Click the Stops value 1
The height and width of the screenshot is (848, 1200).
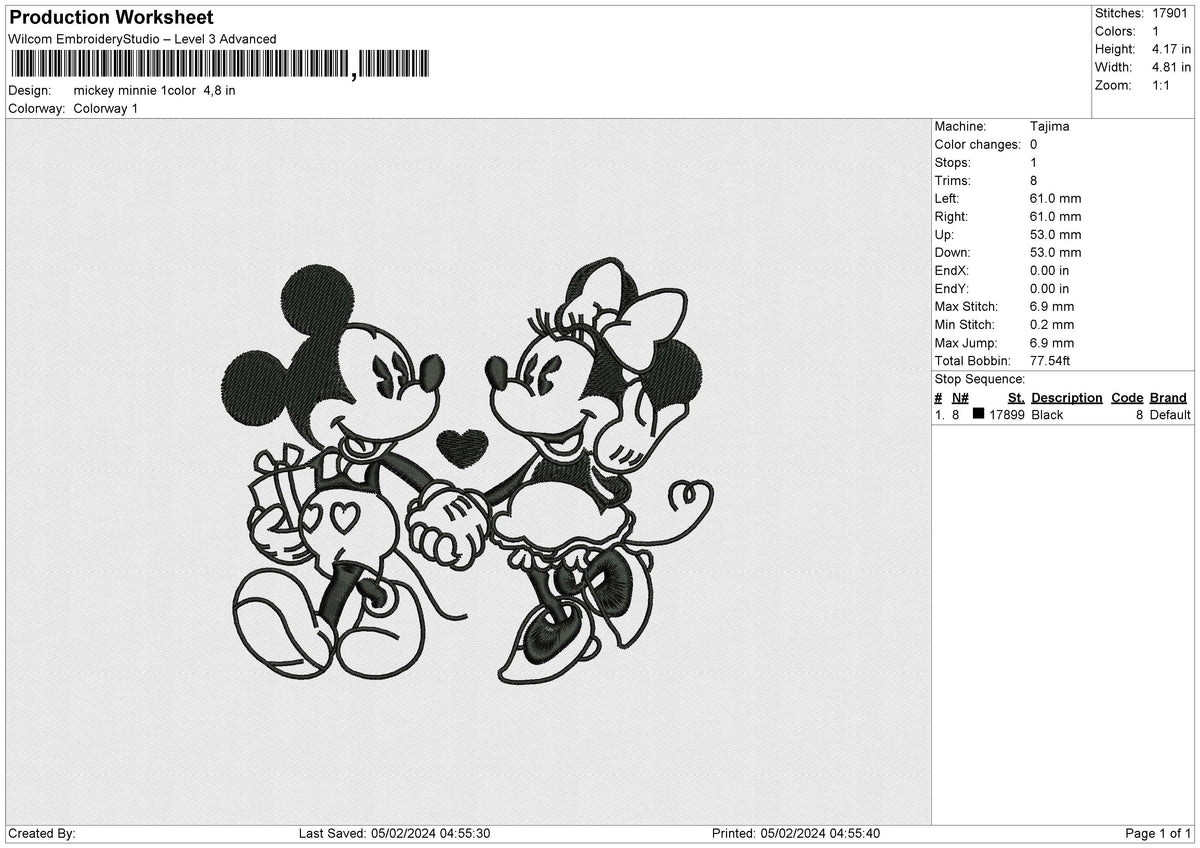[x=1033, y=162]
